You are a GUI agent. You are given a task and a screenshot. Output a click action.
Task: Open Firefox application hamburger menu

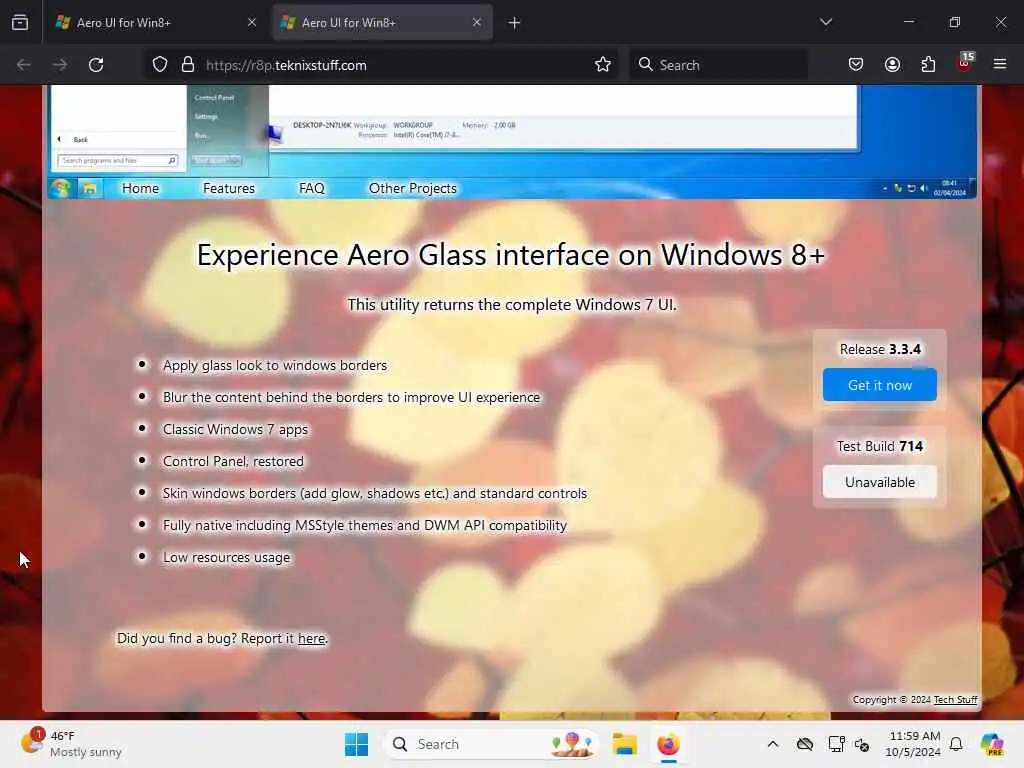1000,65
